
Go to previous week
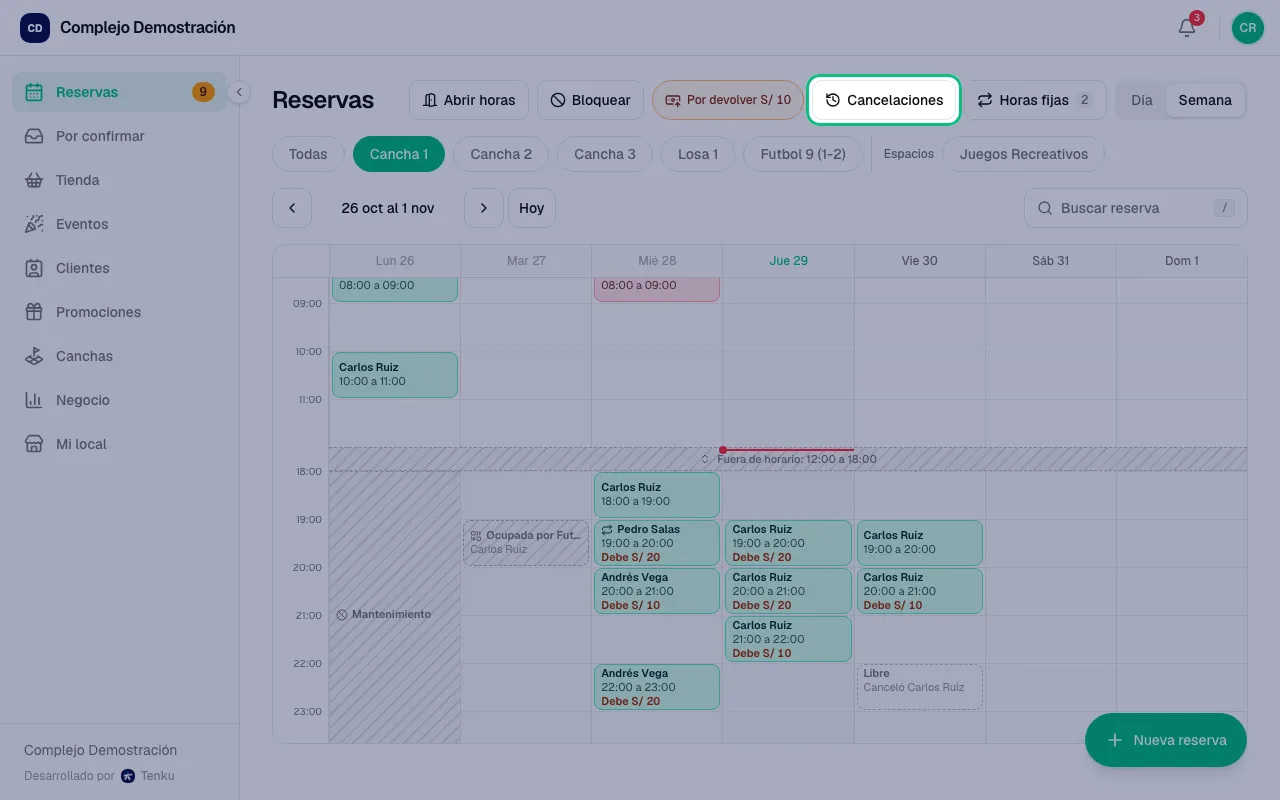pyautogui.click(x=292, y=208)
